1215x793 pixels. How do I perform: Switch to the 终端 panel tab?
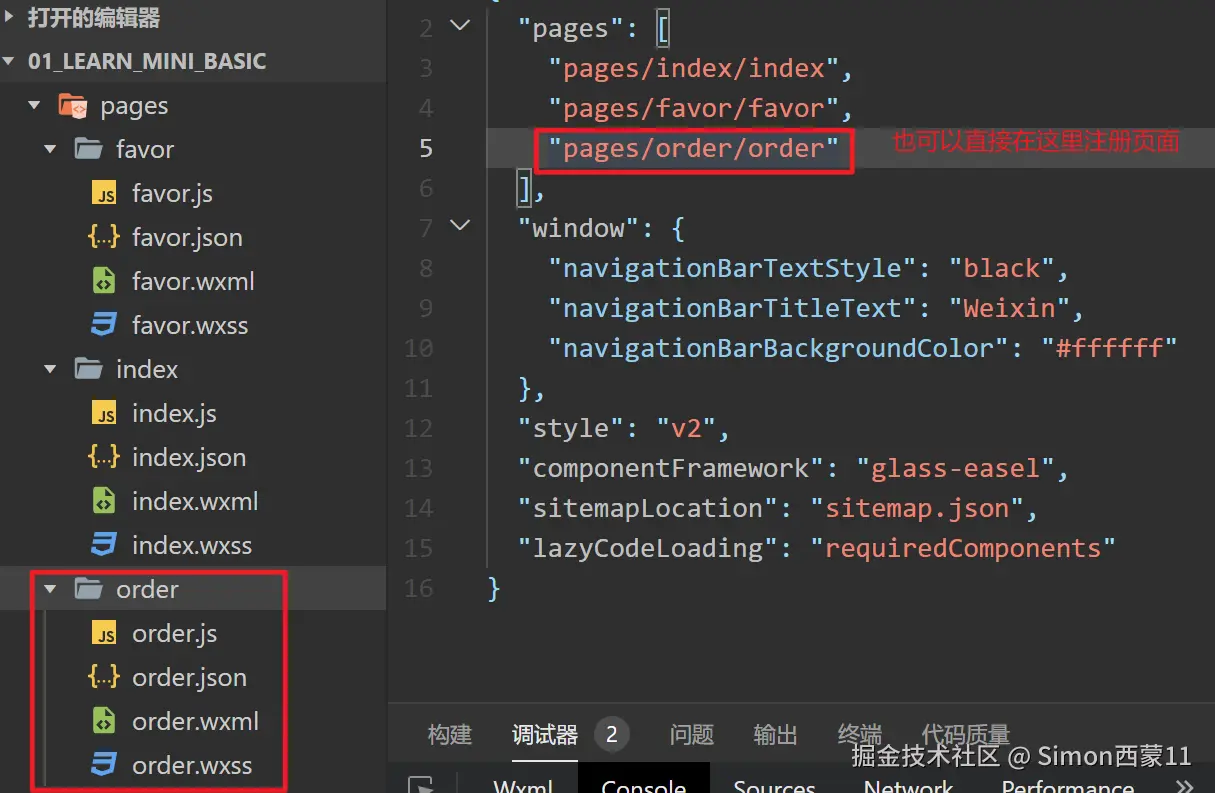pos(859,735)
